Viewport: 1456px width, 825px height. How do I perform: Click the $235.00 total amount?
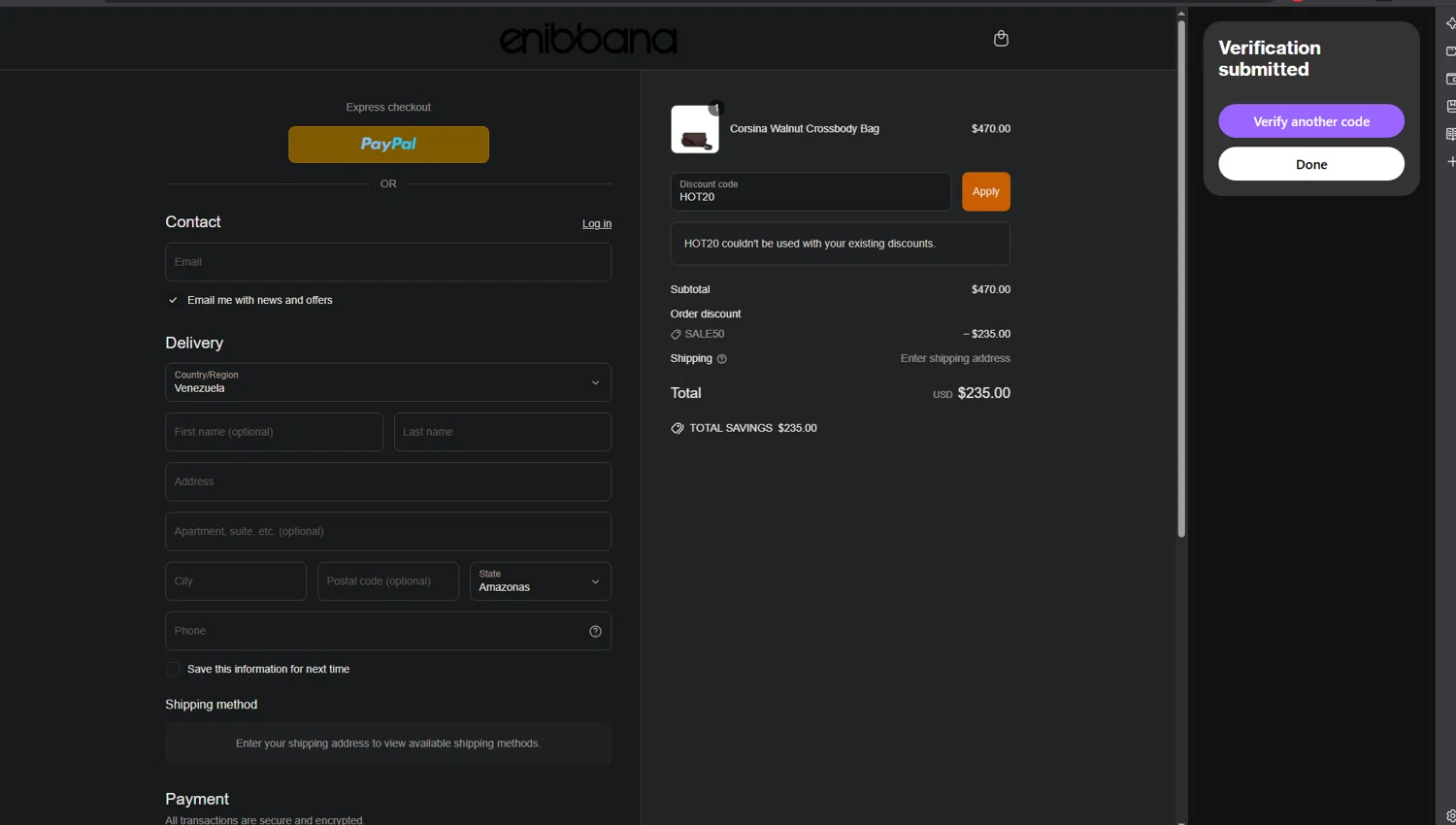[x=984, y=393]
